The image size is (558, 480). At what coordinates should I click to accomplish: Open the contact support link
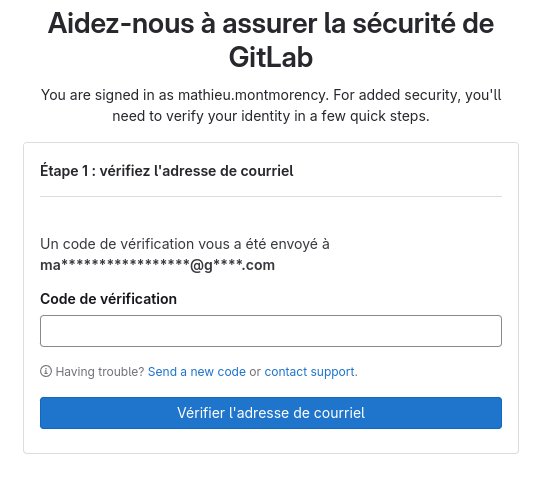(x=310, y=371)
